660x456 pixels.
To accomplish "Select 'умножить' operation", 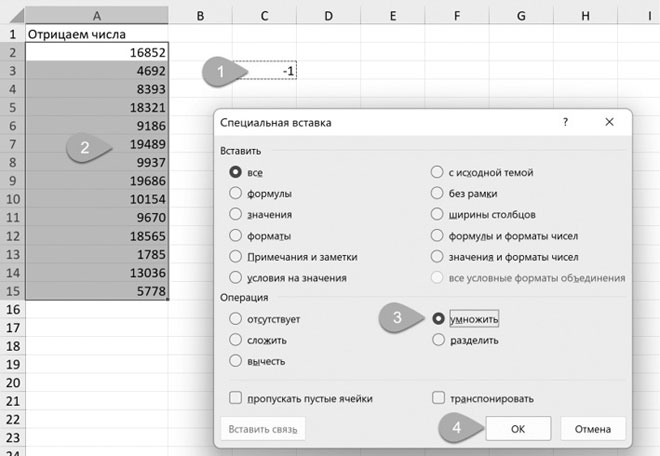I will click(438, 319).
